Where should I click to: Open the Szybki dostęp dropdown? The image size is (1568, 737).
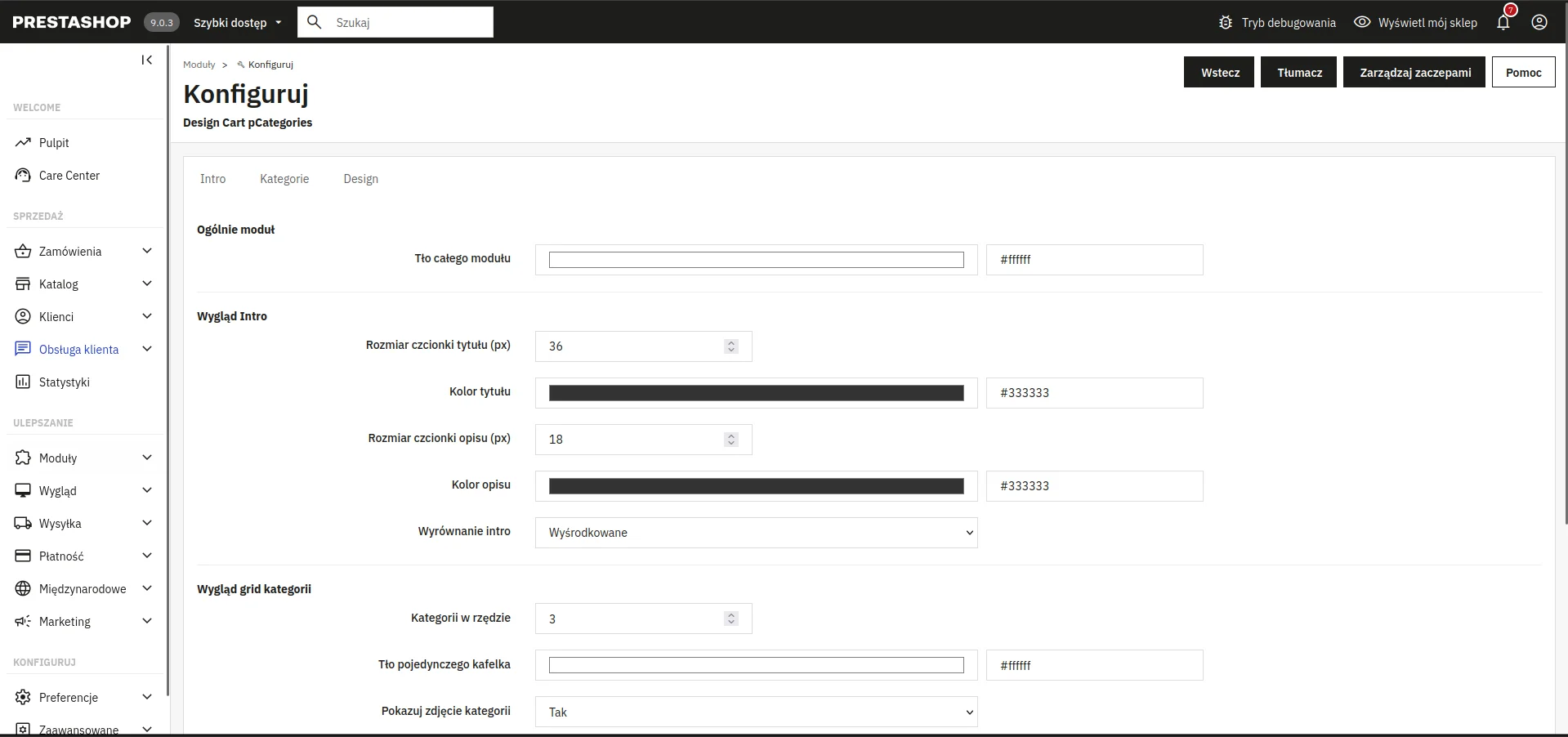coord(238,23)
